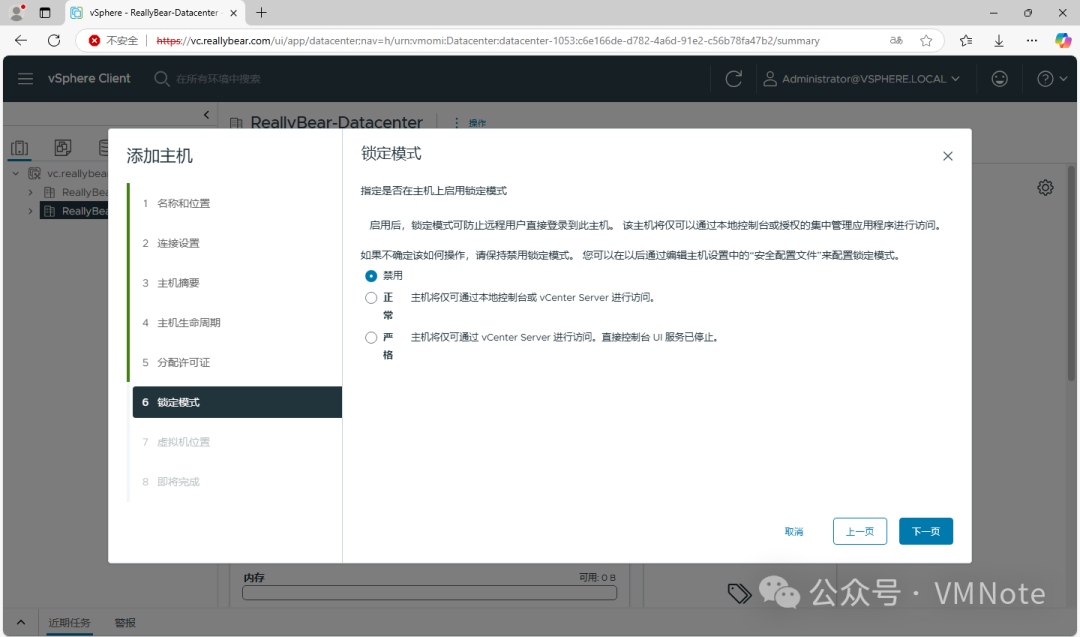This screenshot has height=637, width=1080.
Task: Open the VMs and Templates inventory icon
Action: pos(63,147)
